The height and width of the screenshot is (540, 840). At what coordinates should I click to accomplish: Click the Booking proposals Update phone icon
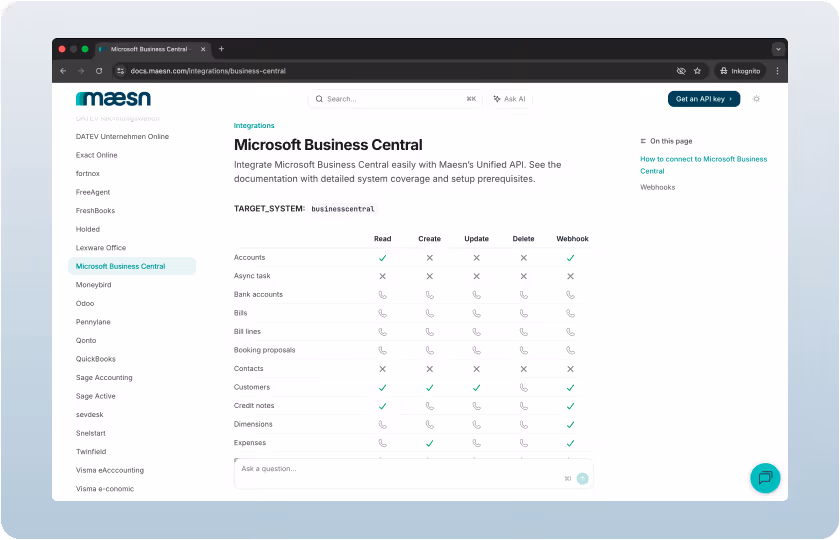point(476,350)
